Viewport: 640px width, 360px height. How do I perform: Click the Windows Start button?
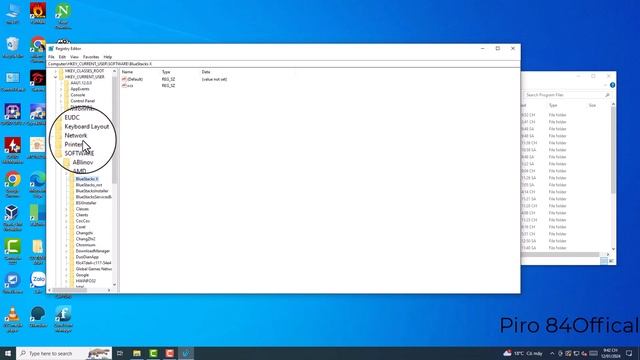point(8,353)
